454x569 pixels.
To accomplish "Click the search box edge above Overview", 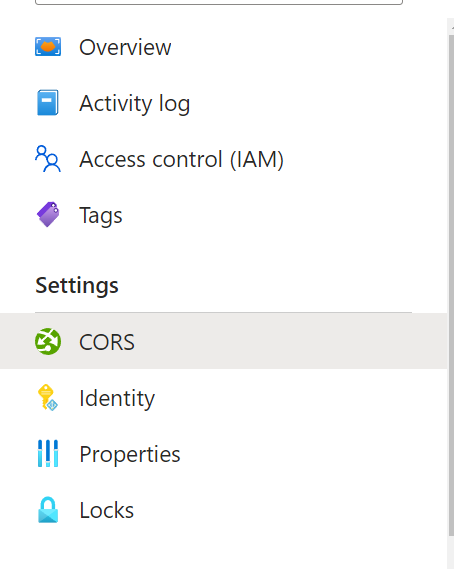I will [219, 3].
